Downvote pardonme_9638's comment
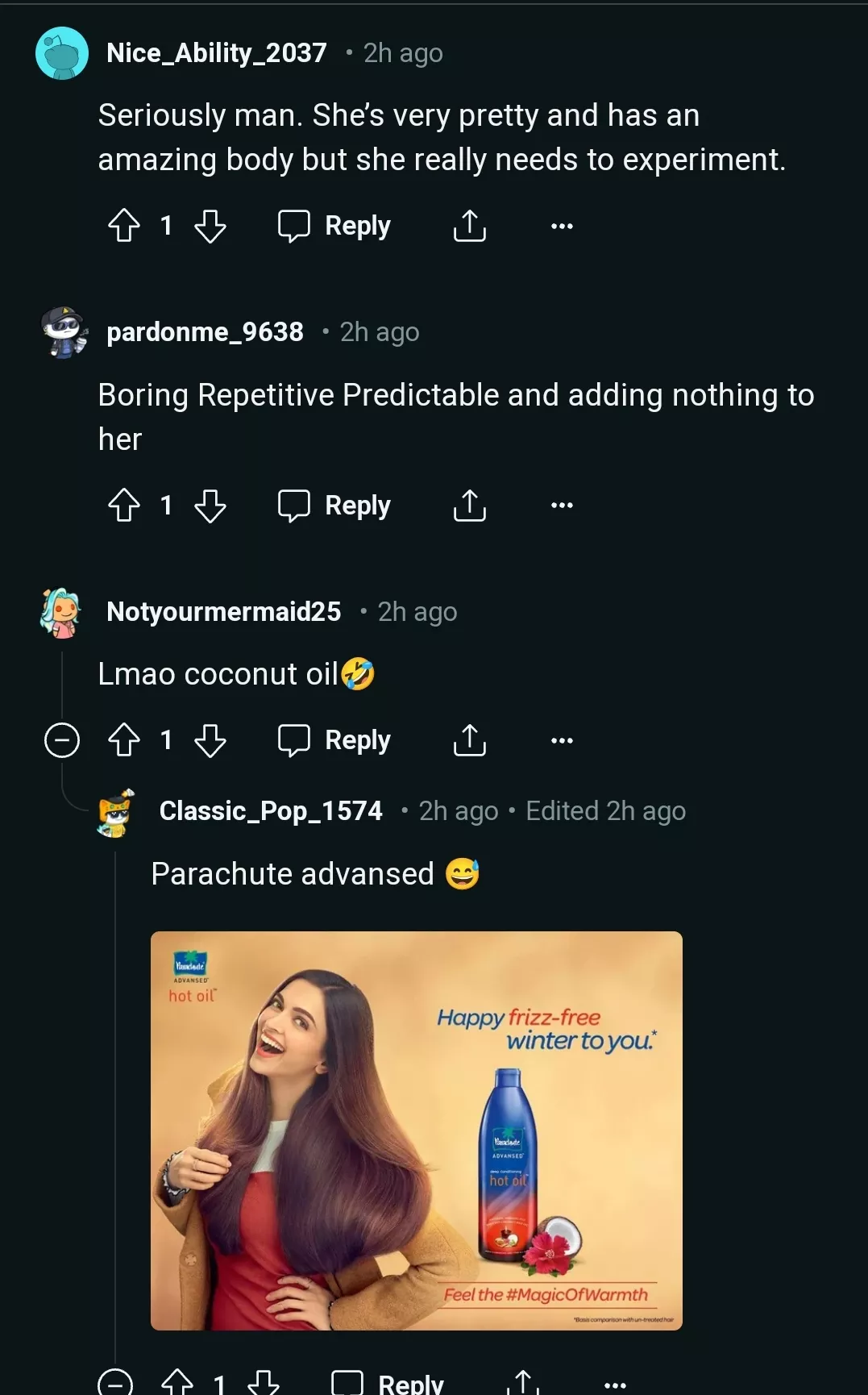The width and height of the screenshot is (868, 1395). tap(210, 506)
